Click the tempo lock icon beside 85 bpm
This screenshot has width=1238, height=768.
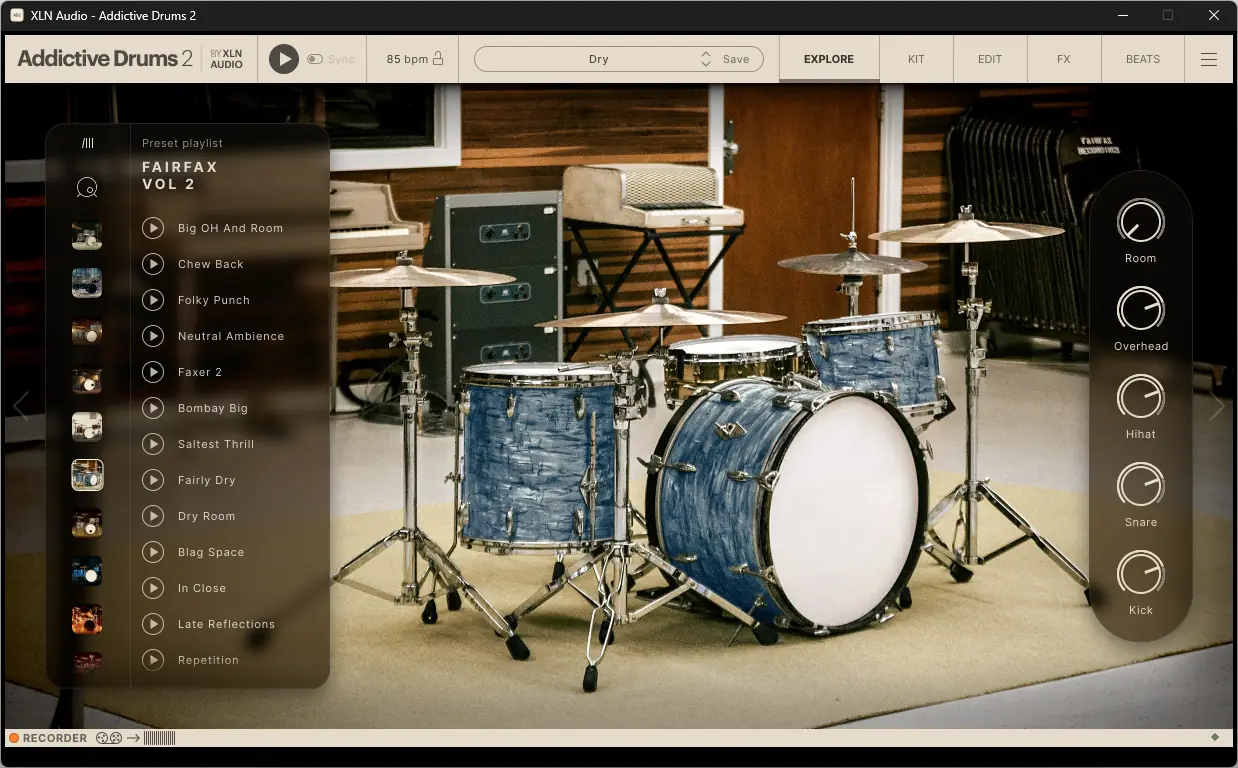pos(438,58)
